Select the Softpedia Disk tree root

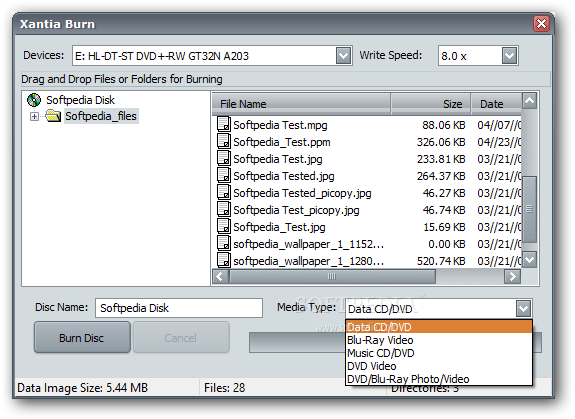pos(80,100)
